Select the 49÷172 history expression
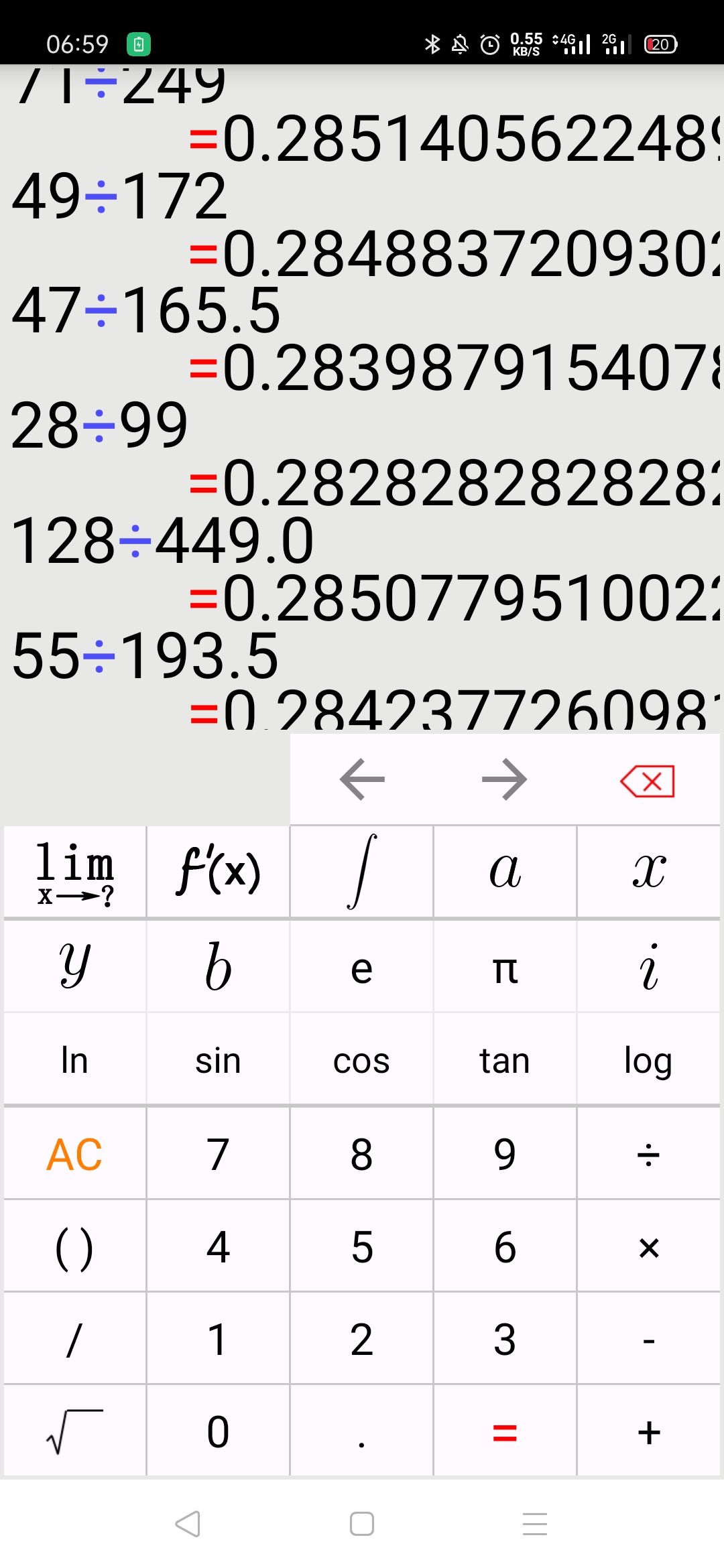The height and width of the screenshot is (1568, 724). 120,196
